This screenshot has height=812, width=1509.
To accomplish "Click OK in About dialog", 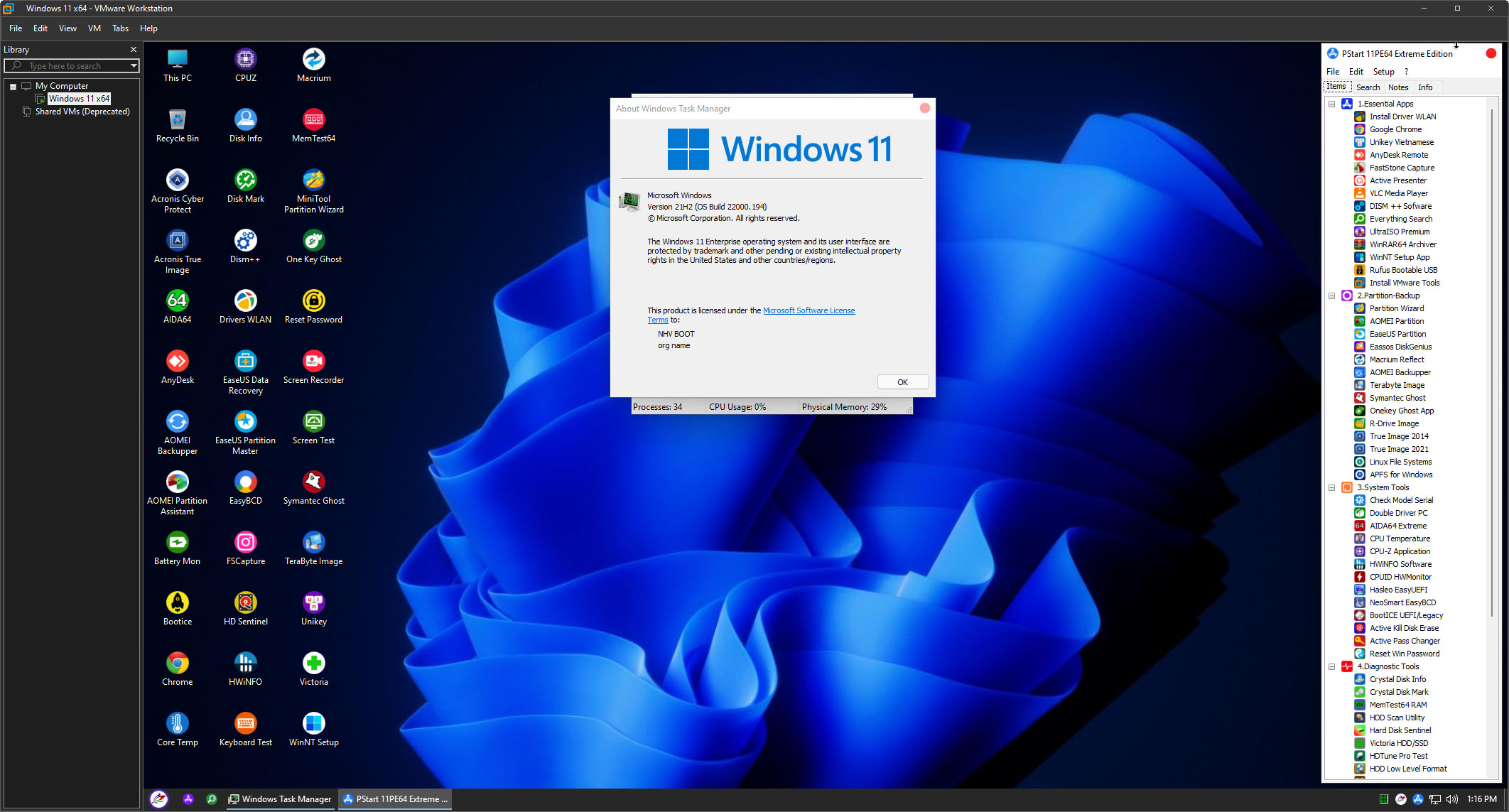I will click(902, 382).
